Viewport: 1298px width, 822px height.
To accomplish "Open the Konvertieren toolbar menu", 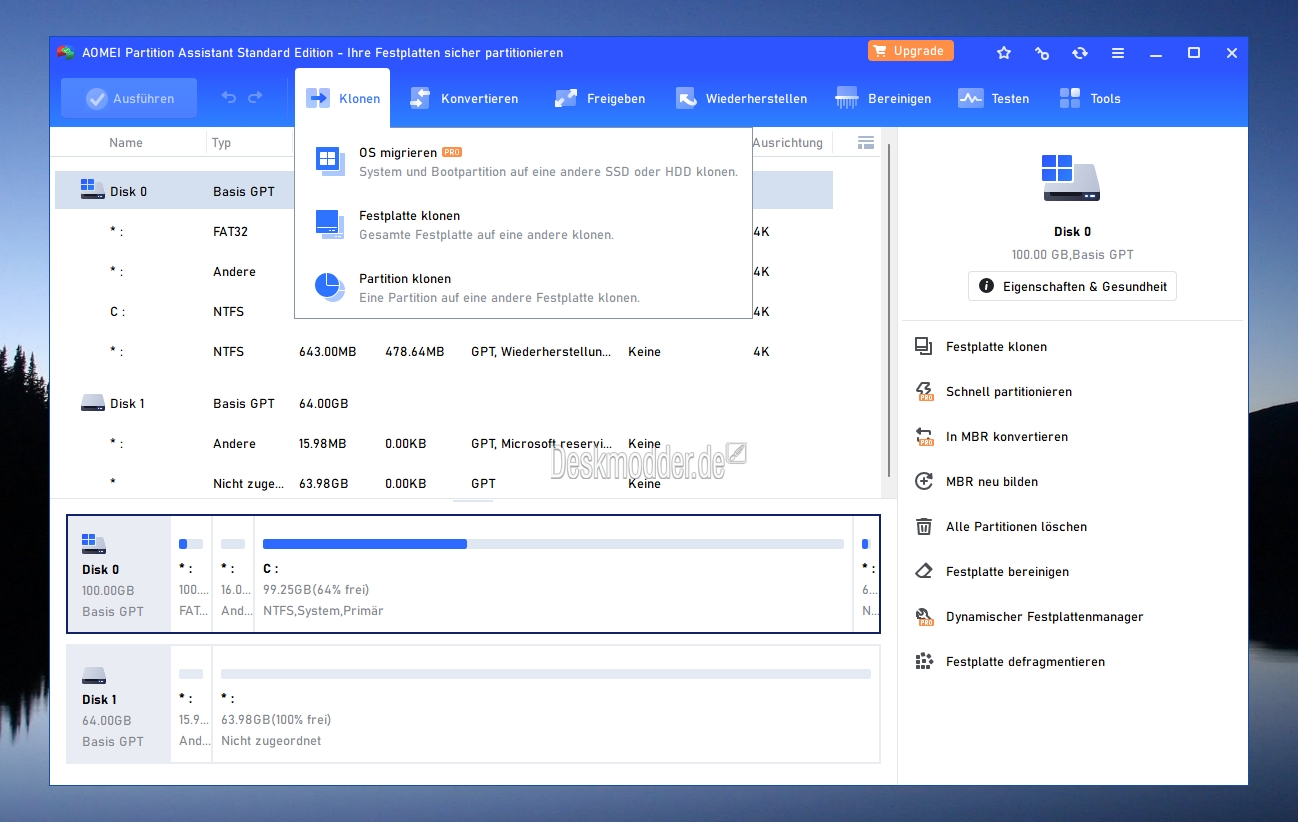I will (464, 98).
